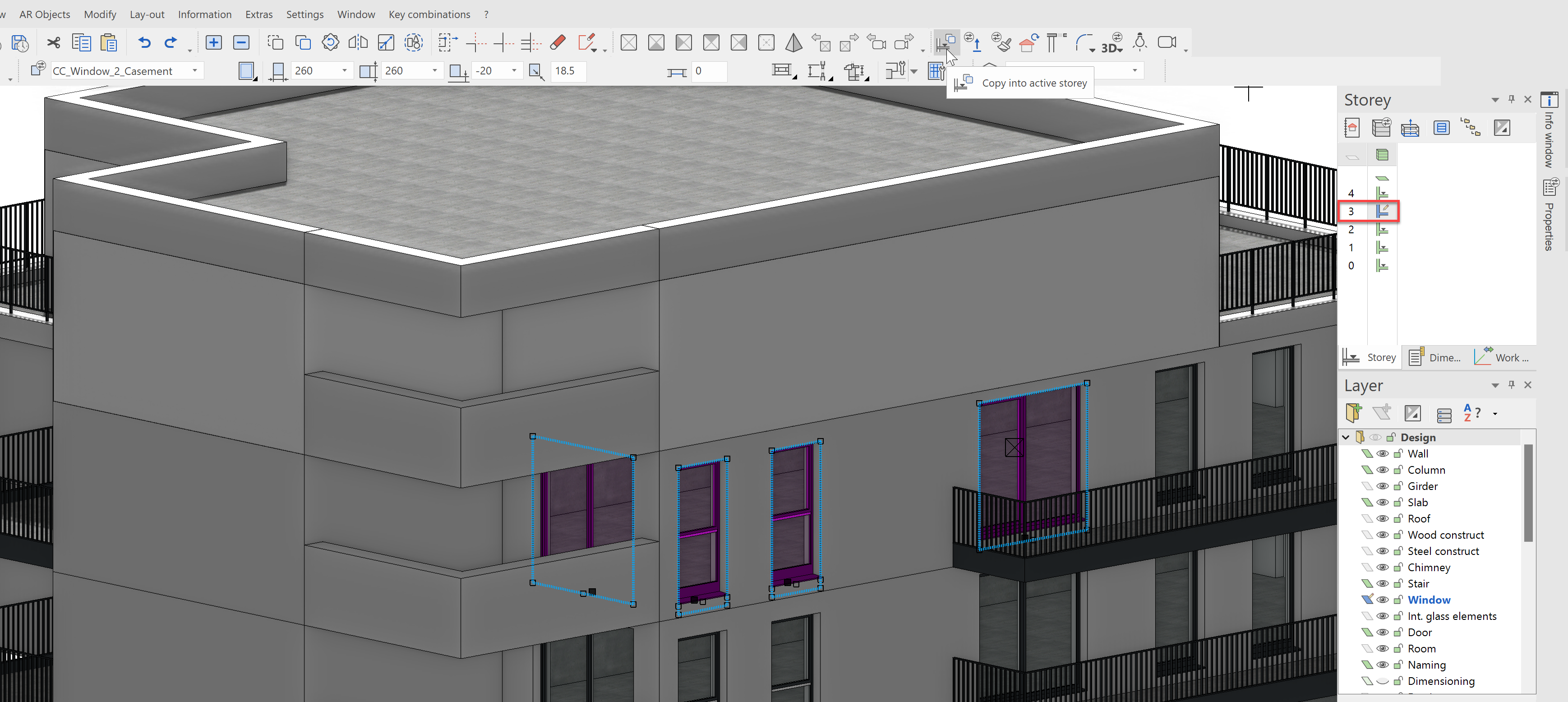Click the 18.5 value input field
The width and height of the screenshot is (1568, 702).
568,71
